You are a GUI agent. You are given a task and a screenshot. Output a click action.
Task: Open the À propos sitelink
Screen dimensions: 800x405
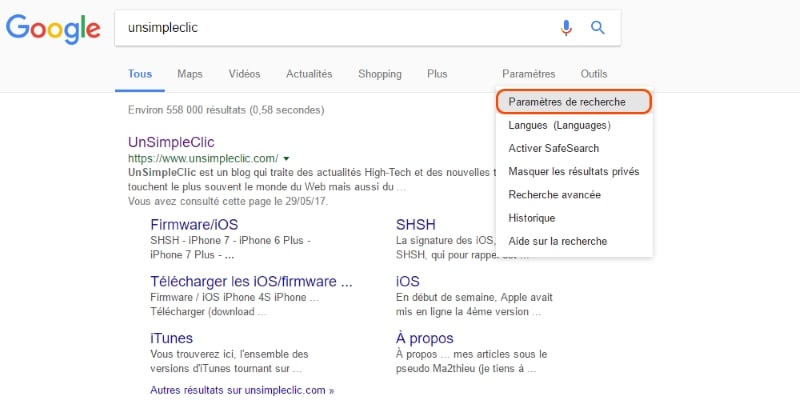[x=424, y=338]
